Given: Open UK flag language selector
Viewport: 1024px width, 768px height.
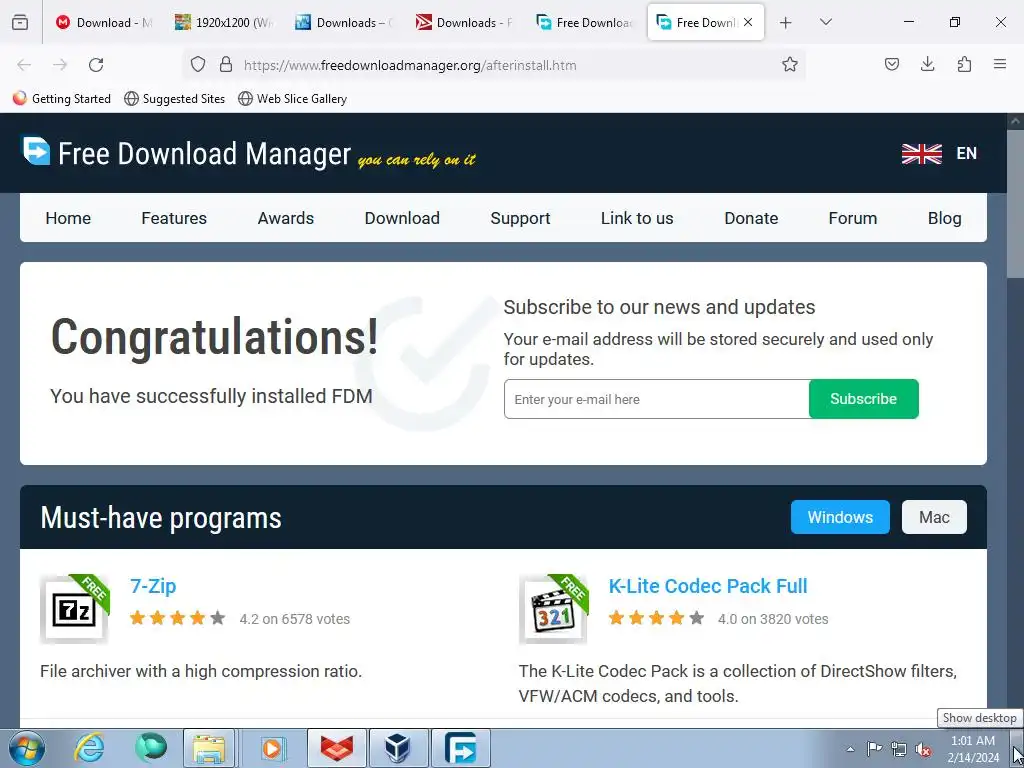Looking at the screenshot, I should (x=921, y=154).
